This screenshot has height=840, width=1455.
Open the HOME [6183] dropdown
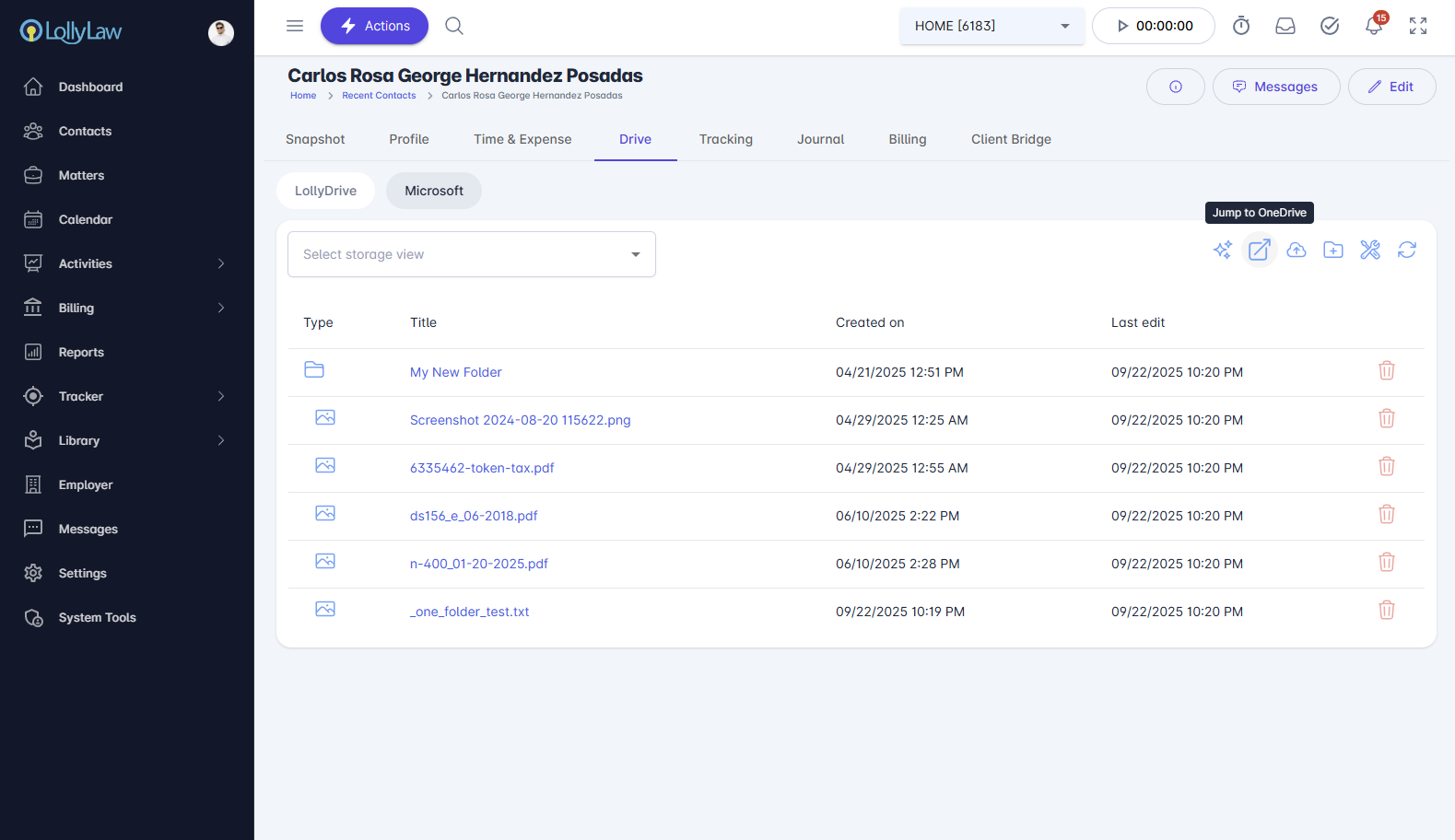coord(992,26)
